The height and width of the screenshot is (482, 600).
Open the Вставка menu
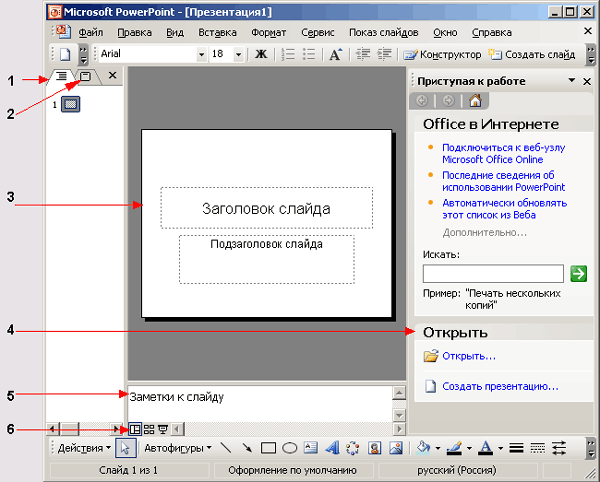pyautogui.click(x=217, y=33)
